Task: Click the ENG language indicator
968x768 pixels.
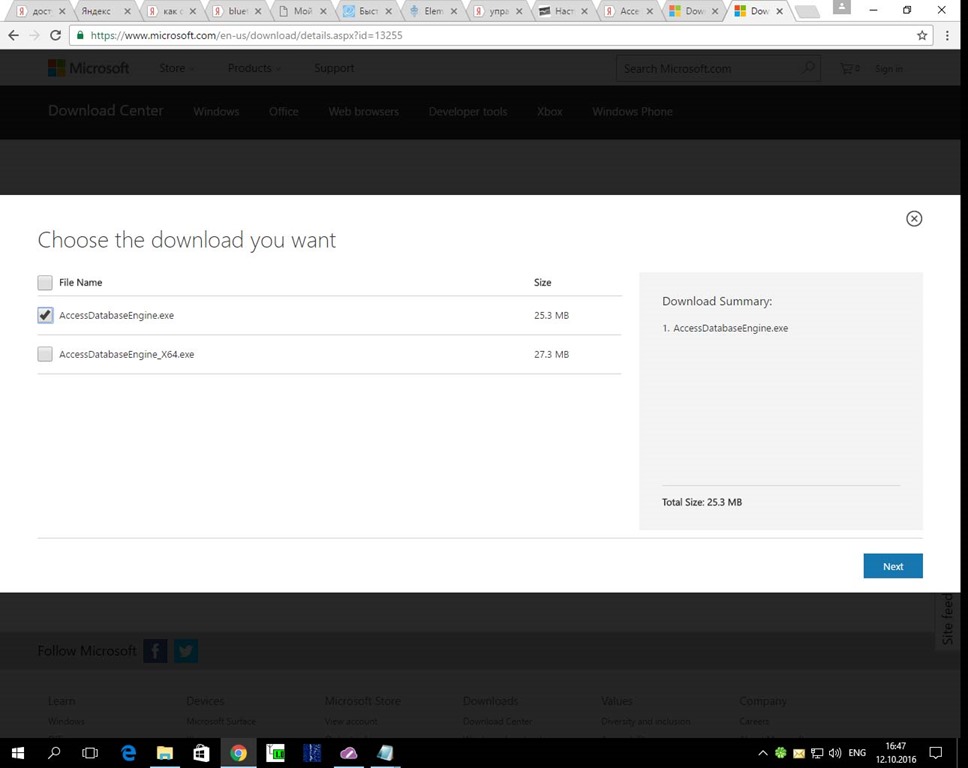Action: click(857, 753)
